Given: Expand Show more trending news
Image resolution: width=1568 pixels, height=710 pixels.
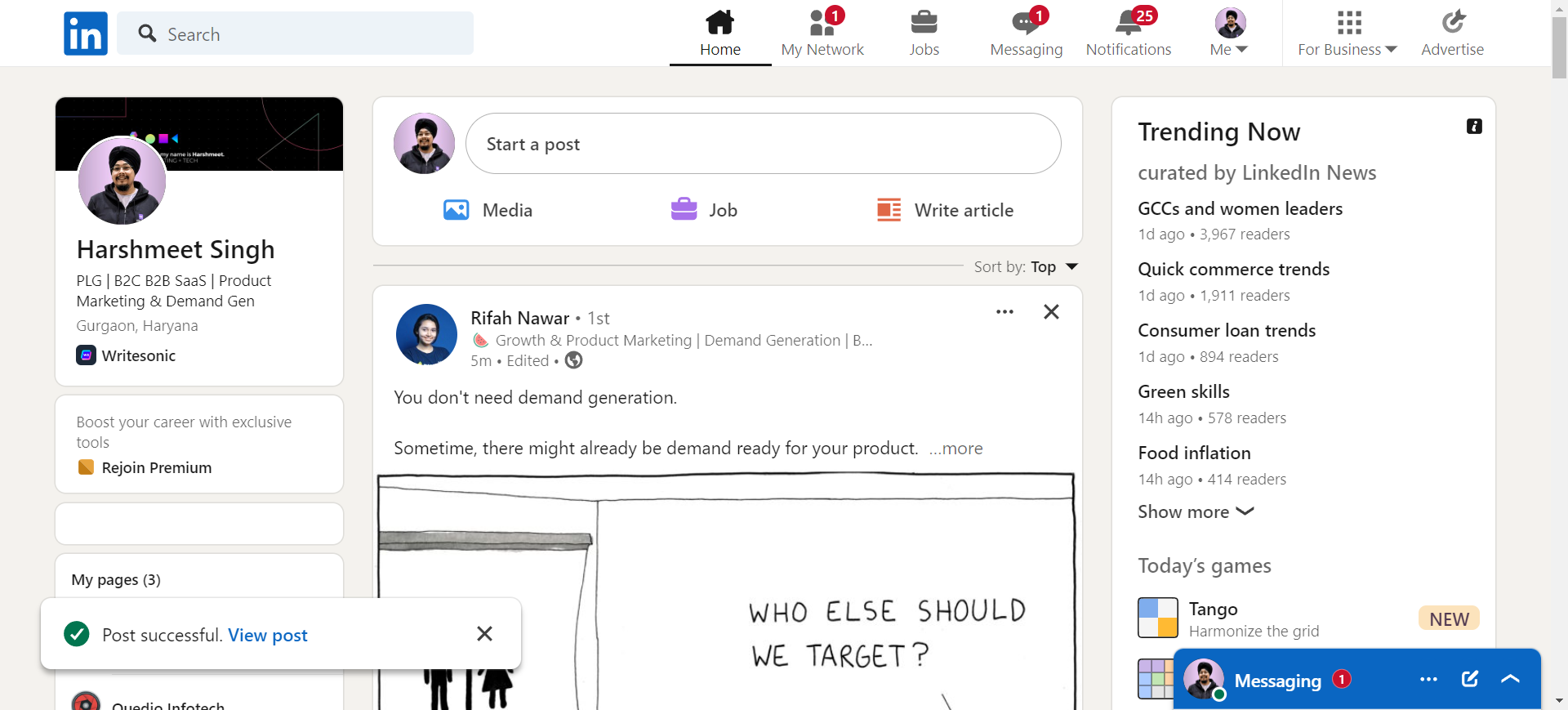Looking at the screenshot, I should coord(1196,512).
